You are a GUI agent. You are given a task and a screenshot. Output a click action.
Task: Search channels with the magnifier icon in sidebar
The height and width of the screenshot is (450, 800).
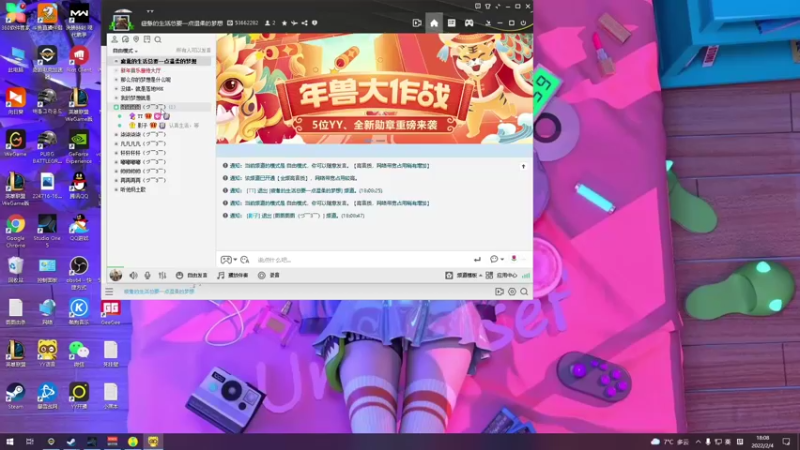pyautogui.click(x=158, y=39)
